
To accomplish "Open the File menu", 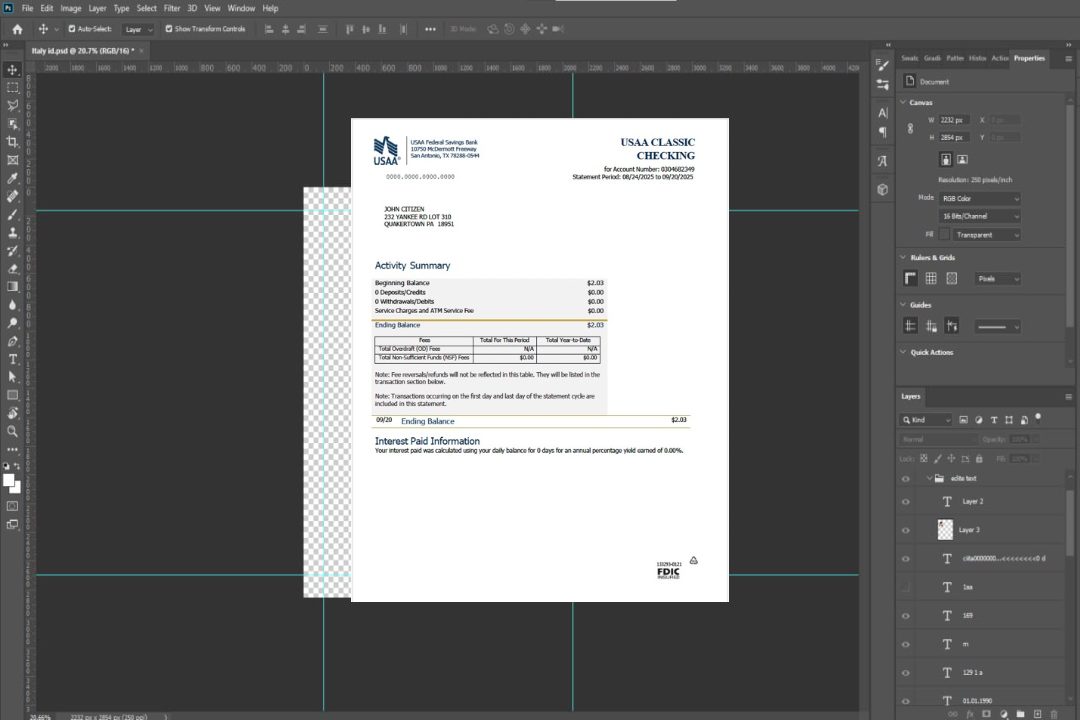I will coord(28,8).
